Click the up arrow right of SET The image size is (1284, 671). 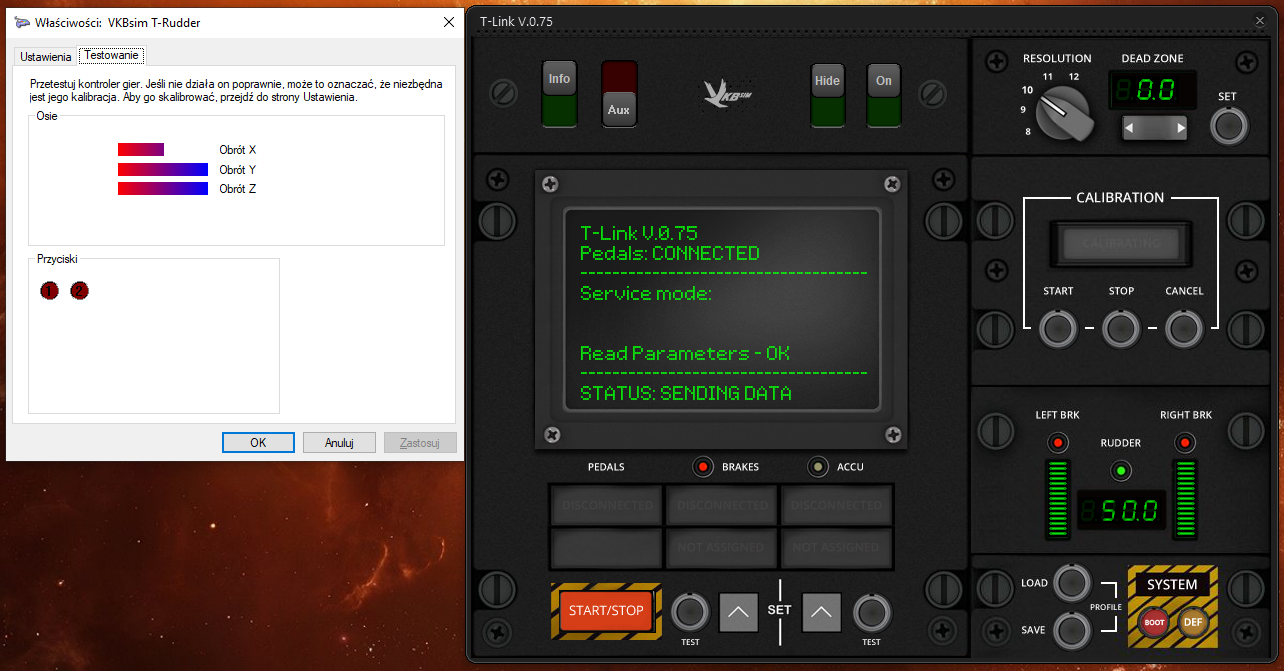click(822, 612)
